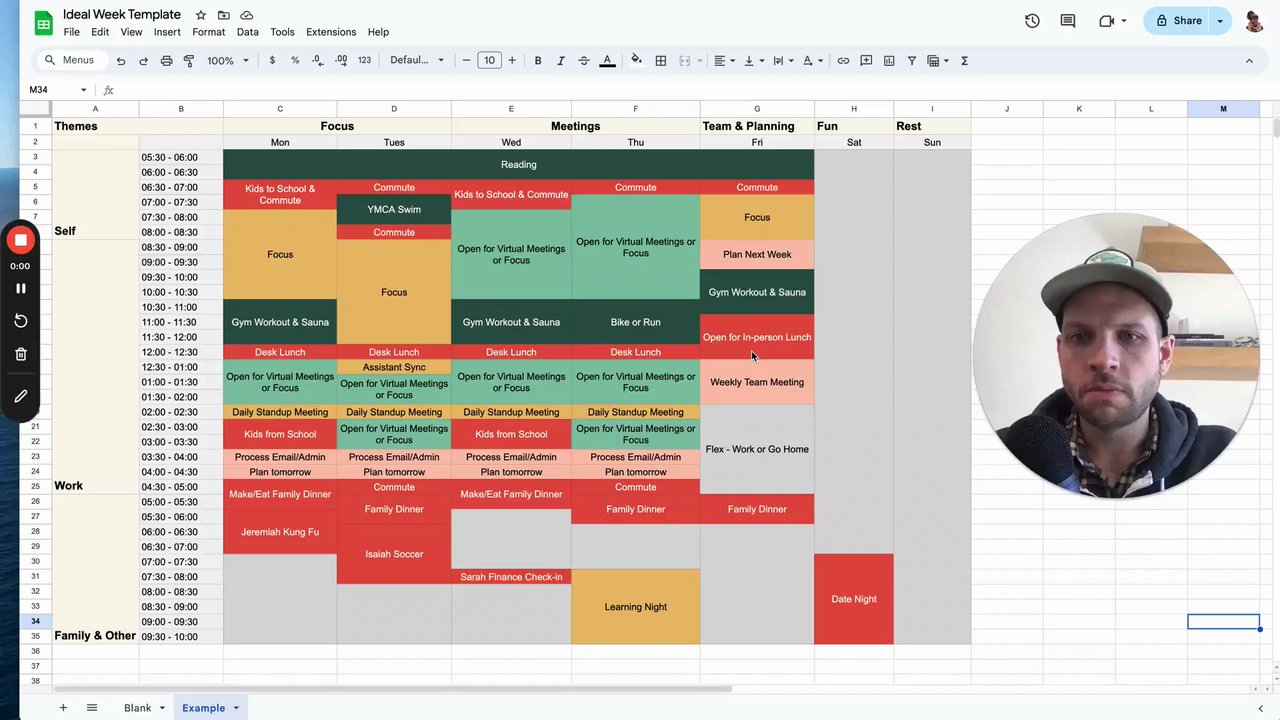Image resolution: width=1280 pixels, height=720 pixels.
Task: Star the Ideal Week Template document
Action: click(x=201, y=15)
